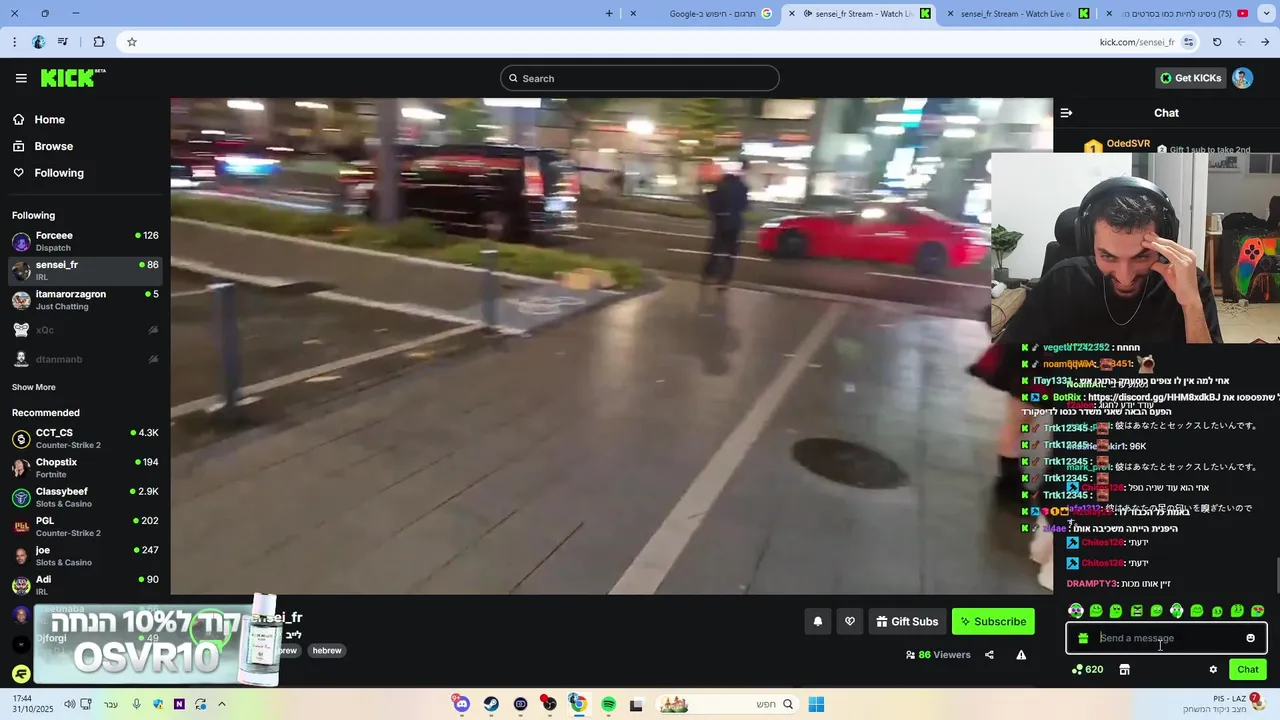
Task: Open Discord from the taskbar
Action: (461, 704)
